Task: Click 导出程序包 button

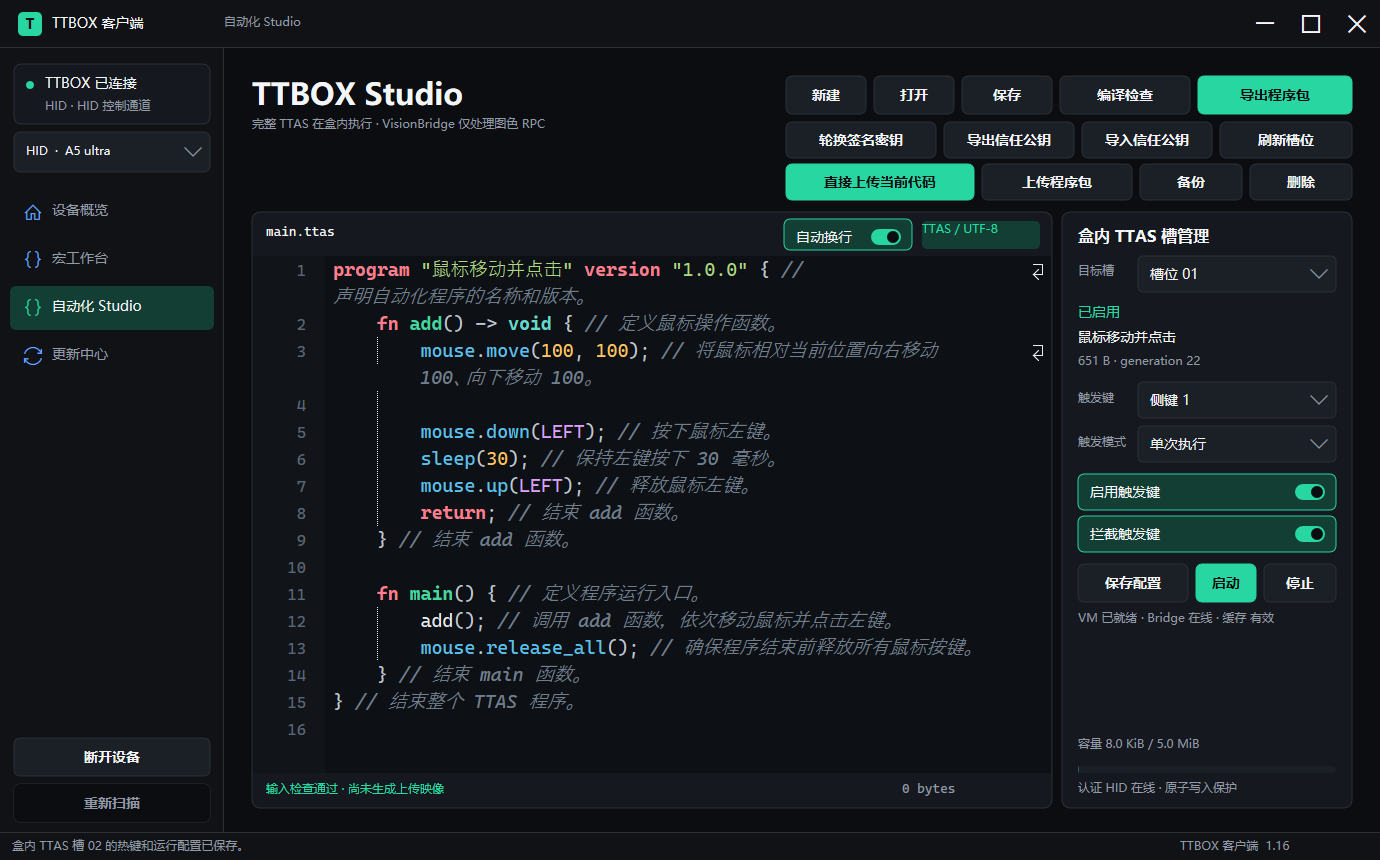Action: [x=1275, y=95]
